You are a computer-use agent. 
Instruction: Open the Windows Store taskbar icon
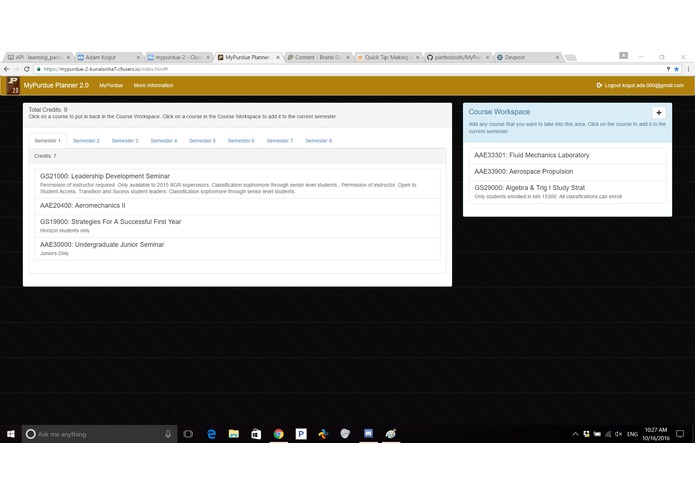click(256, 434)
